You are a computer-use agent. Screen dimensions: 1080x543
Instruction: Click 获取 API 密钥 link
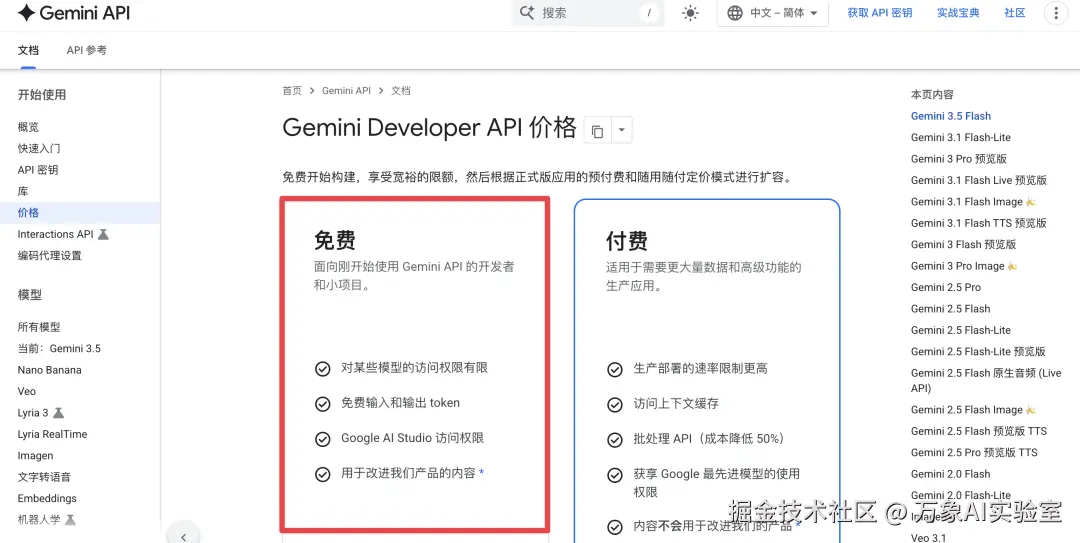point(880,13)
